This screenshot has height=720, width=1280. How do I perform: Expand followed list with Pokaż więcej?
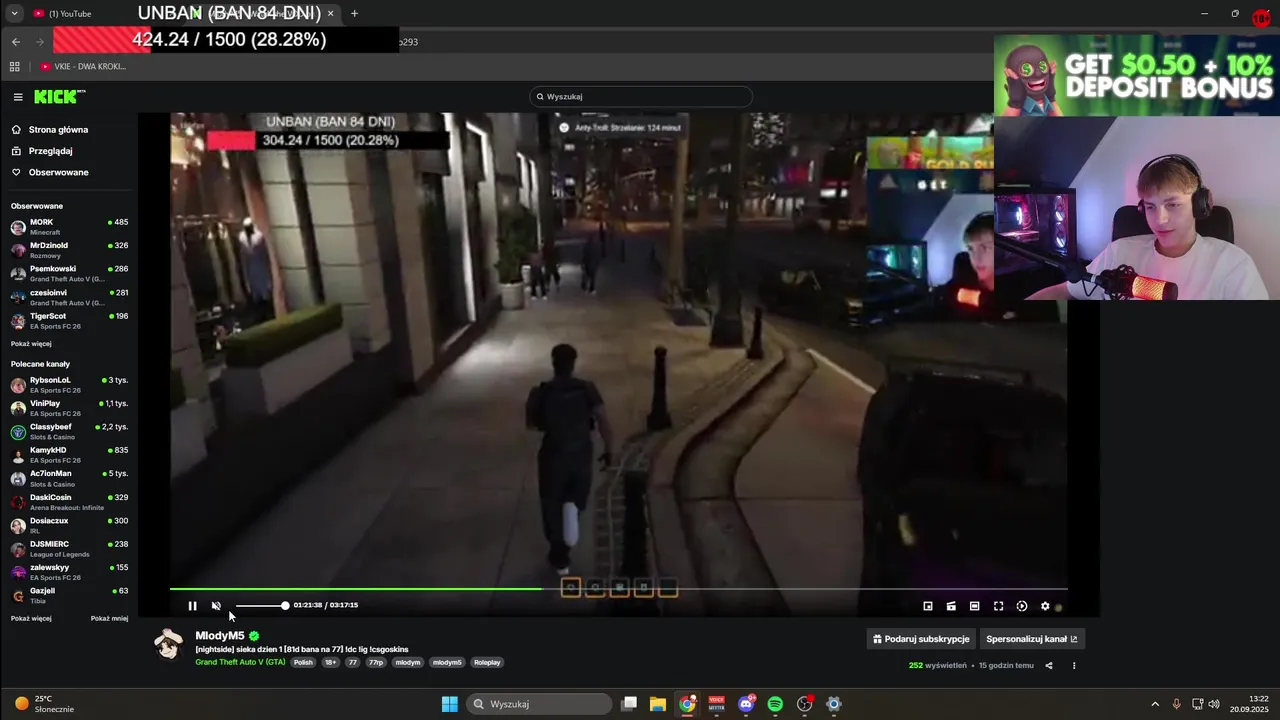31,344
